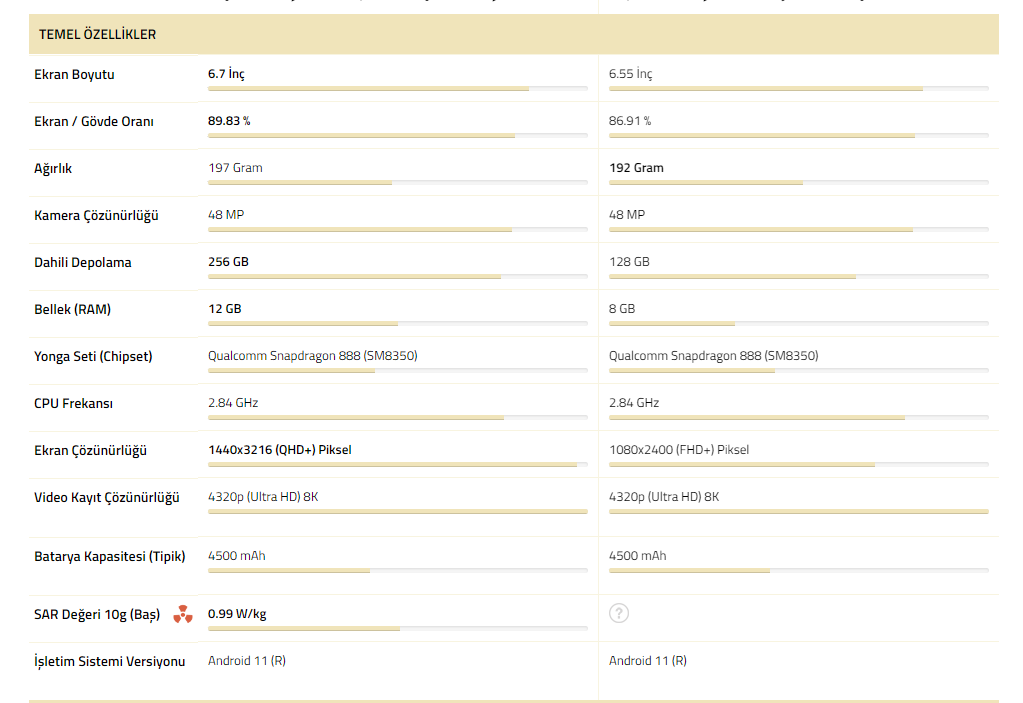This screenshot has width=1023, height=703.
Task: Click the Ekran Çözünürlüğü label
Action: 90,450
